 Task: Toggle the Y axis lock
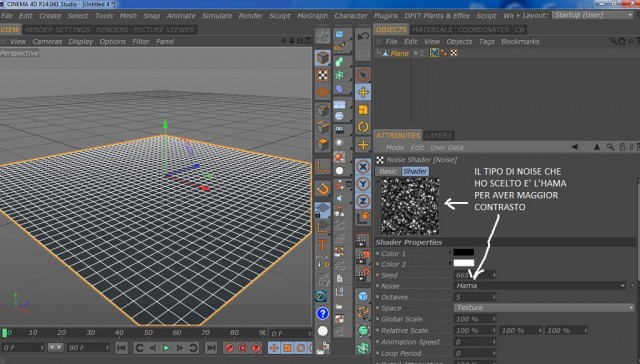point(363,184)
